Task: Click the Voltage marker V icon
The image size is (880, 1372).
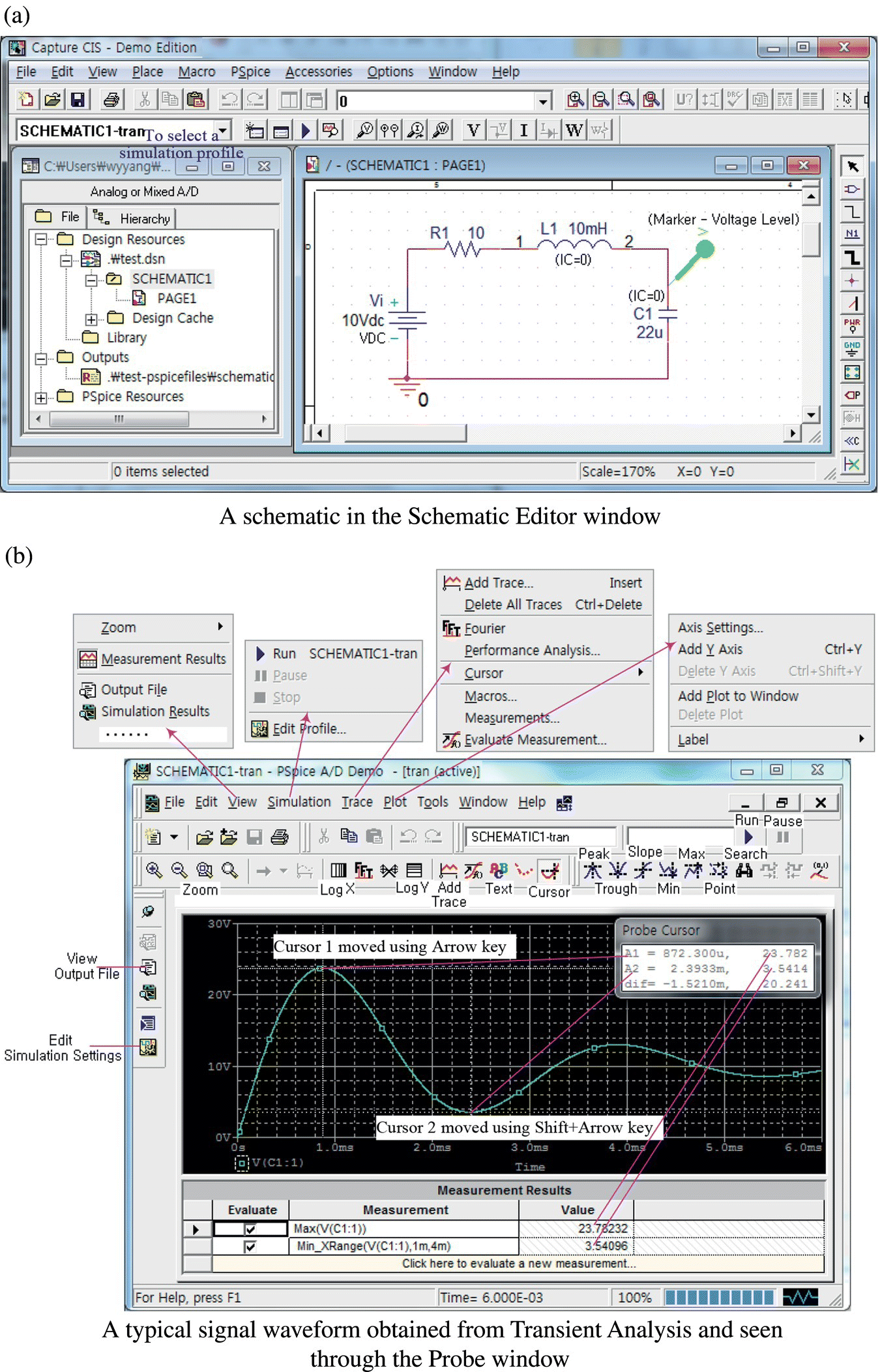Action: pos(474,130)
